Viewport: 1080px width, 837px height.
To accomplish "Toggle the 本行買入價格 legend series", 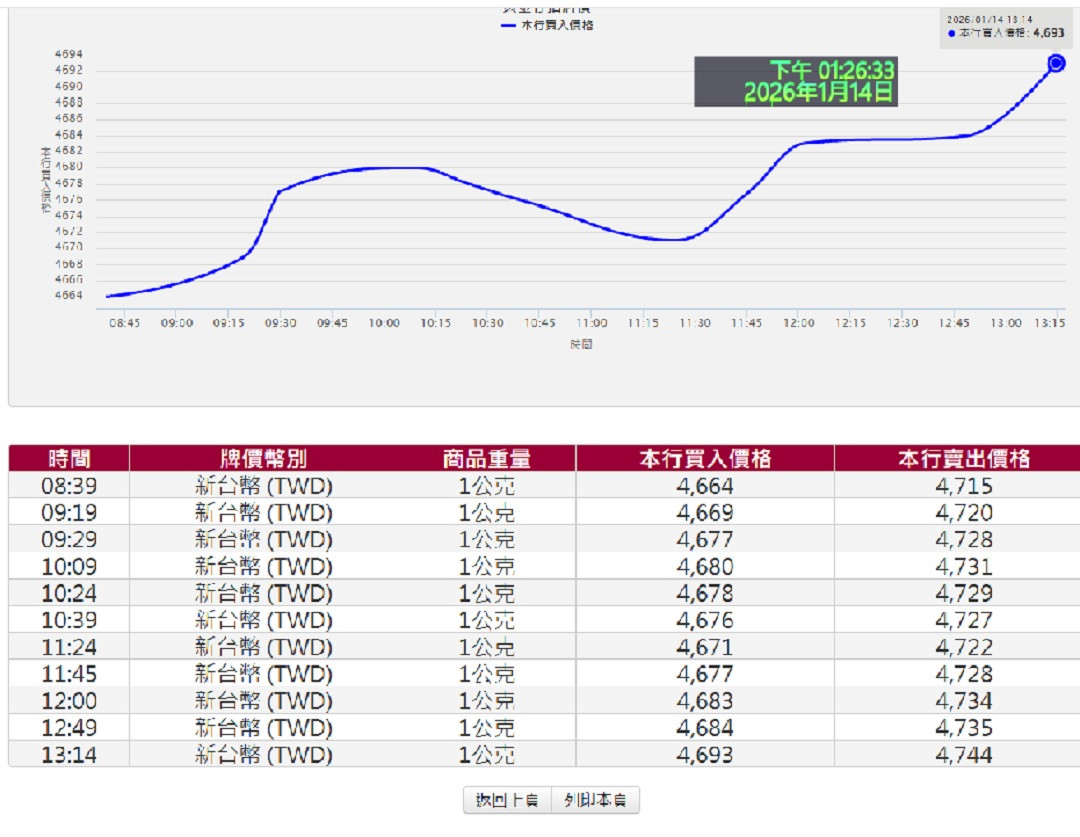I will (x=546, y=25).
